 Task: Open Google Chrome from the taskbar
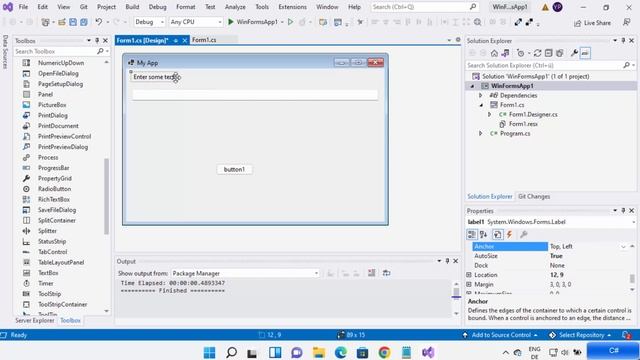(384, 352)
